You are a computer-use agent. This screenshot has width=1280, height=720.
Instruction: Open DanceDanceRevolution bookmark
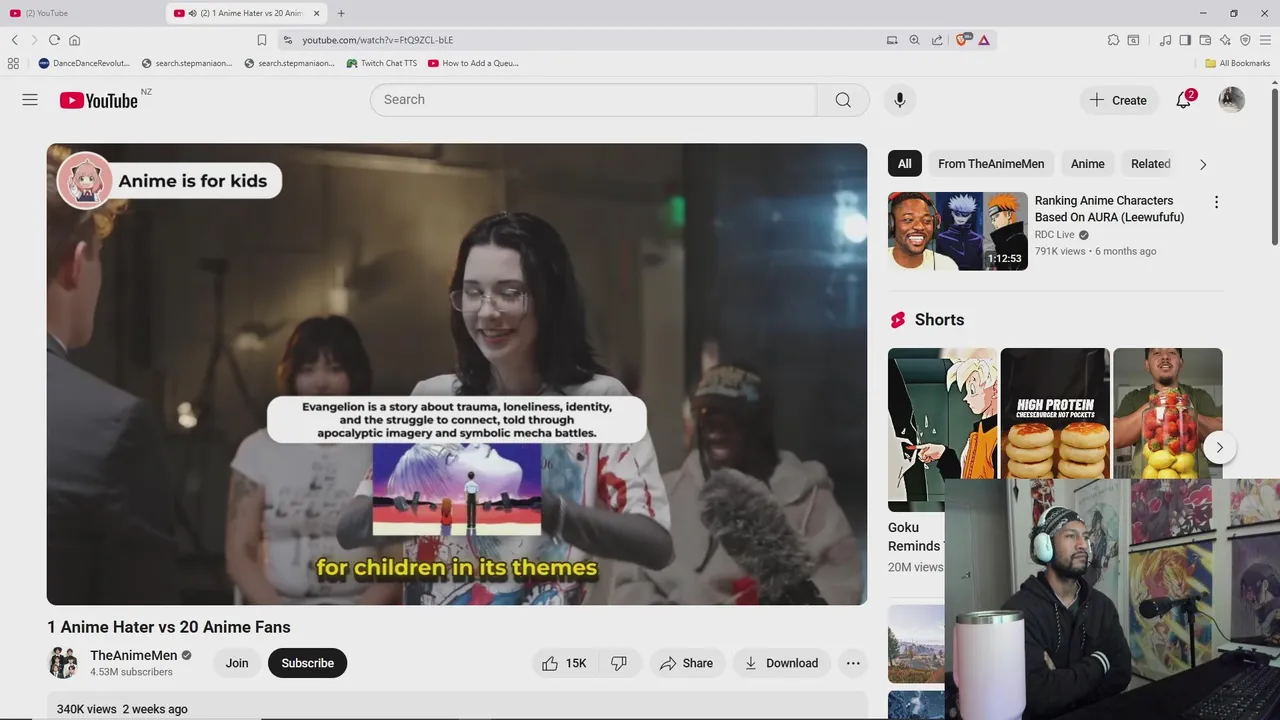pyautogui.click(x=84, y=63)
